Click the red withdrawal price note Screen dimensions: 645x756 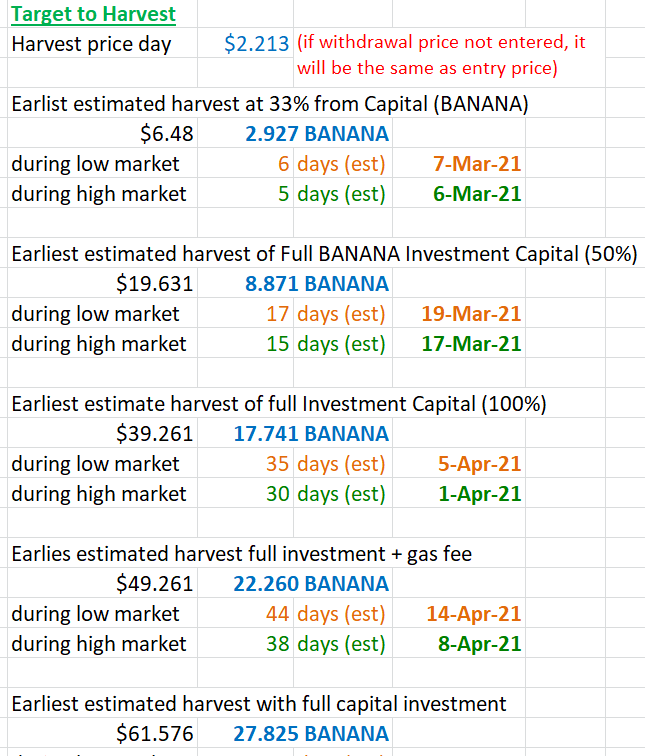[x=441, y=55]
